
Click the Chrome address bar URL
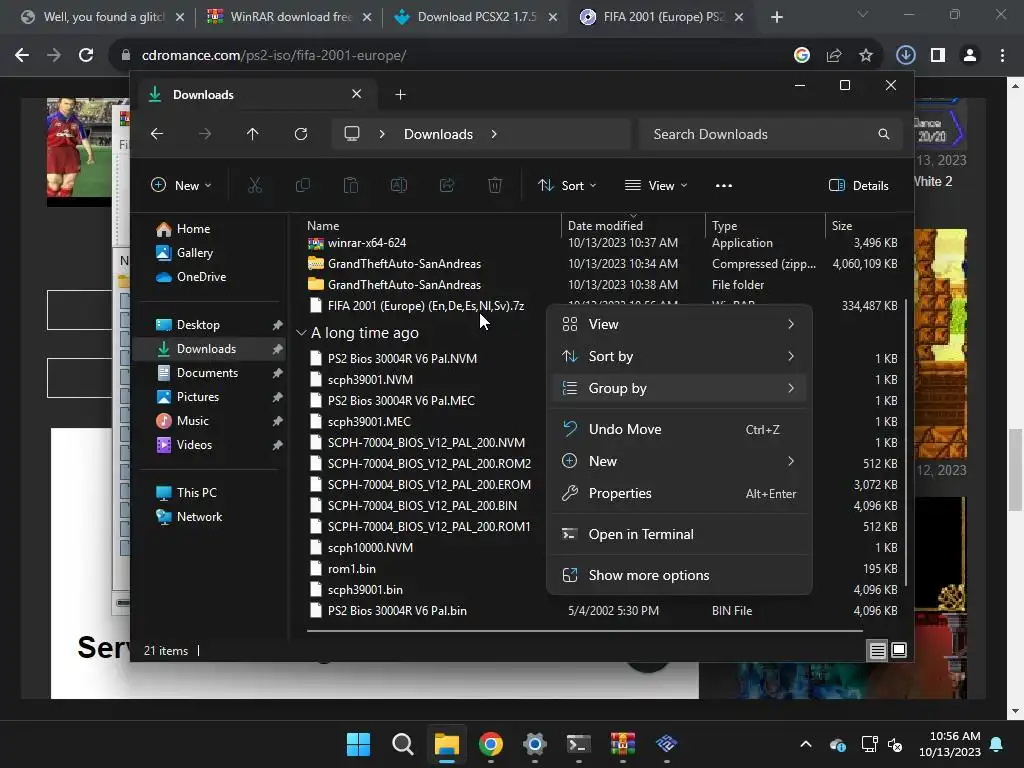(x=274, y=56)
